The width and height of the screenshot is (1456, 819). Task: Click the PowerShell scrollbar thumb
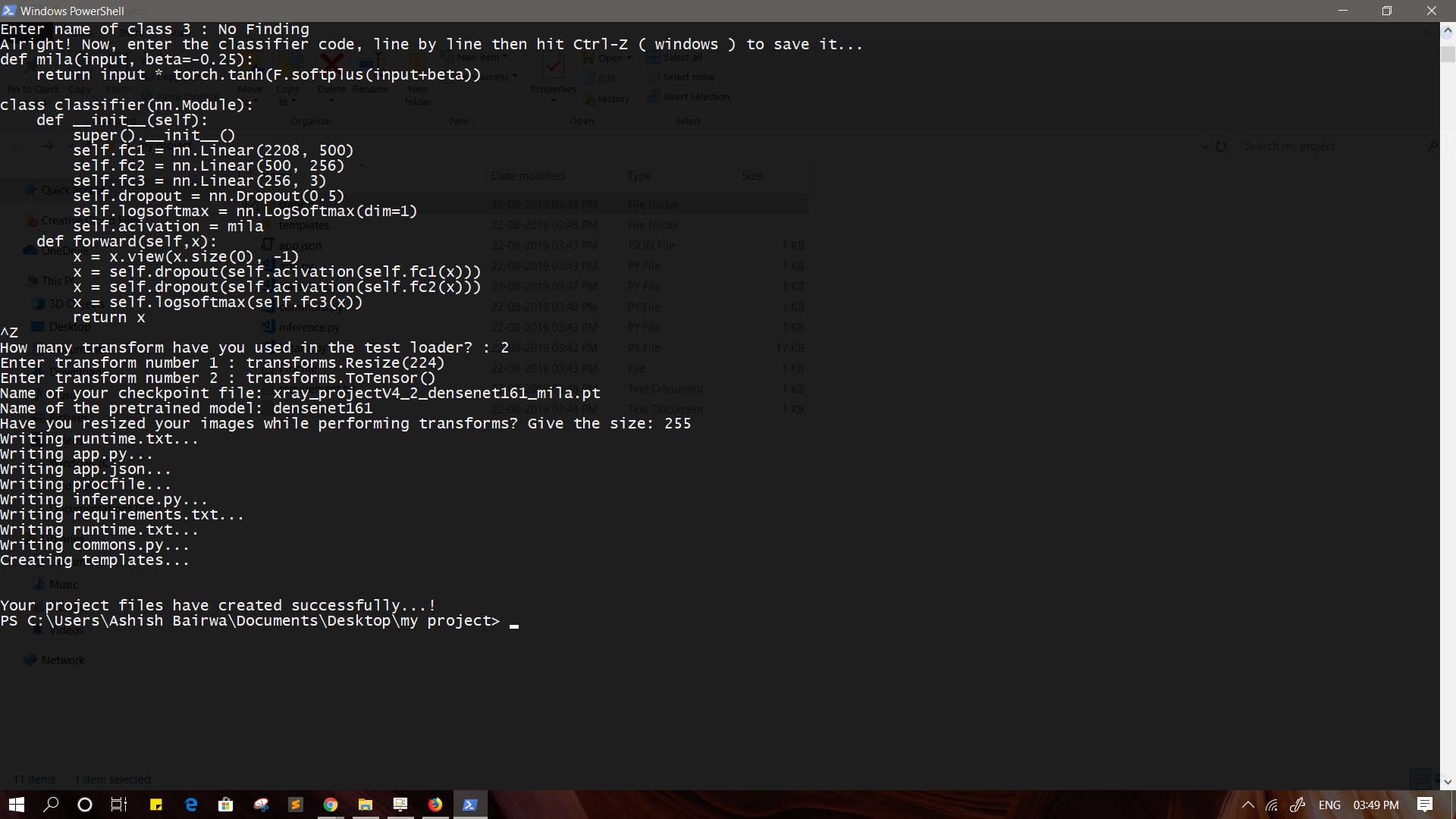1448,54
